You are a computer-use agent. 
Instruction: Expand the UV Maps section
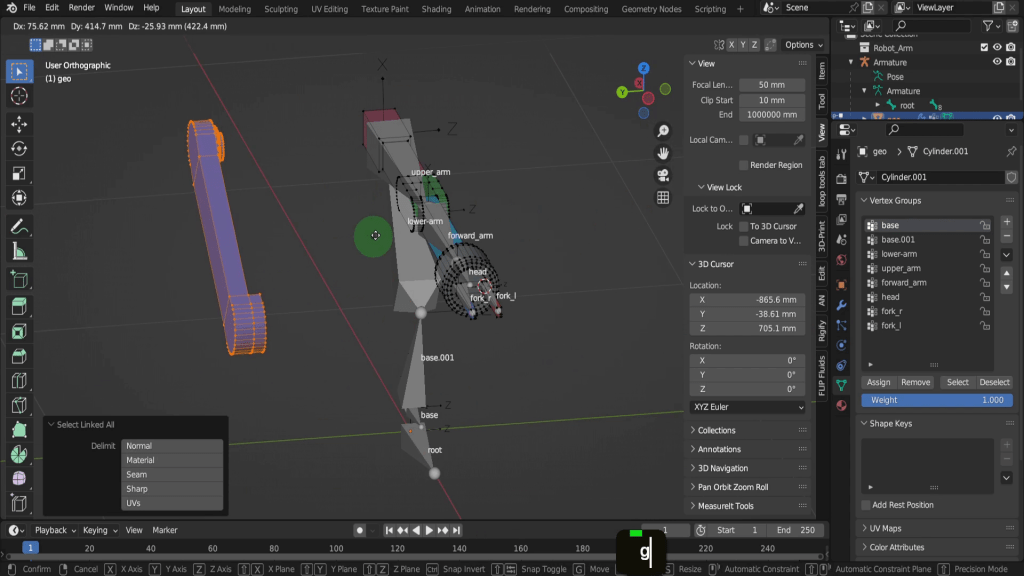884,528
